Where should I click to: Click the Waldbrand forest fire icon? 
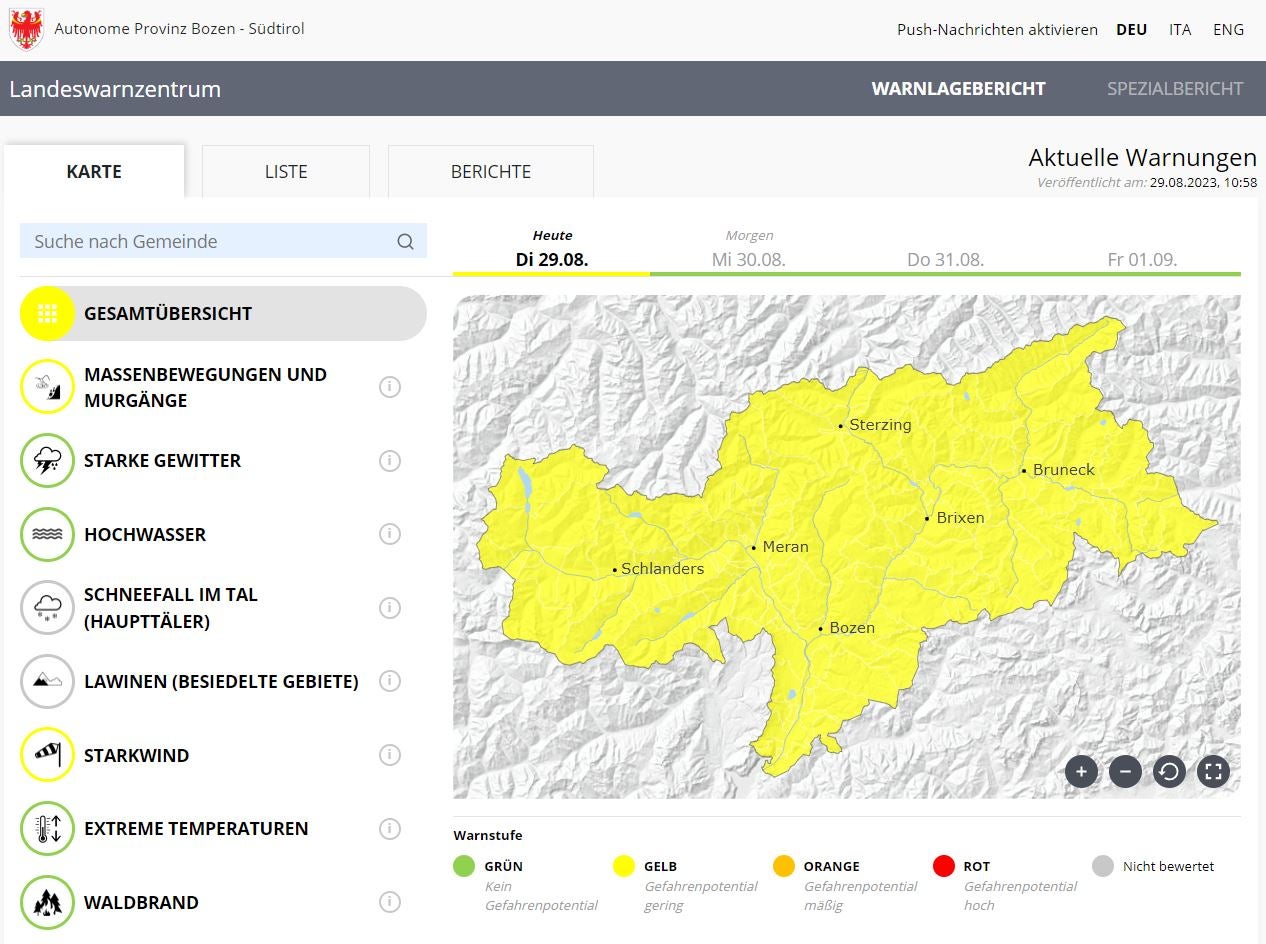point(47,902)
